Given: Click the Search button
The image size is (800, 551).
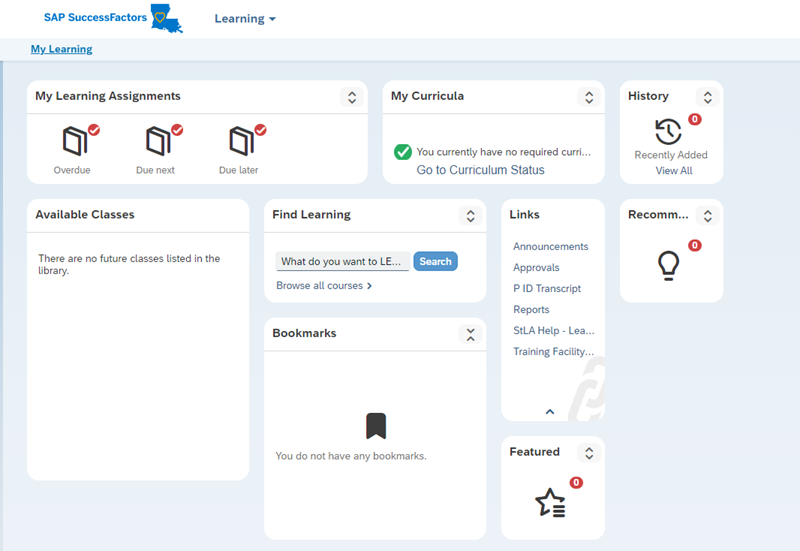Looking at the screenshot, I should 435,261.
